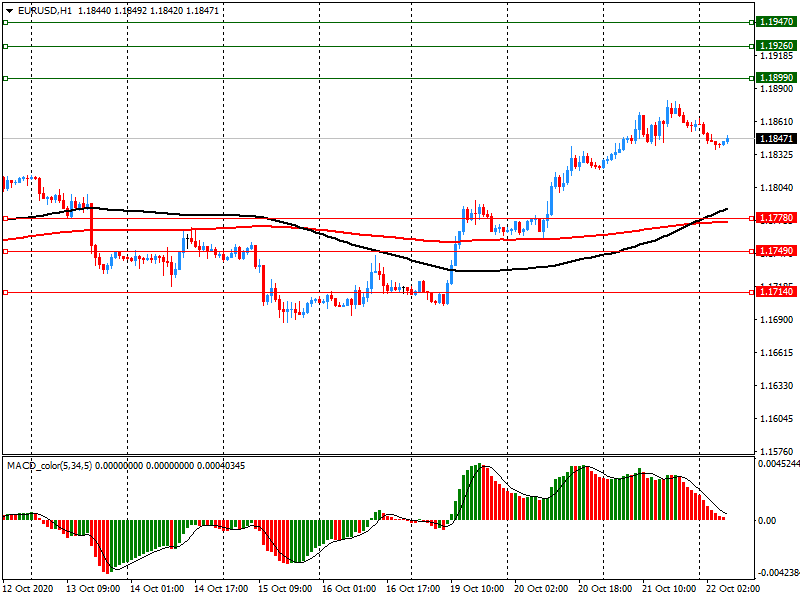Click the latest candle at the current price

click(728, 139)
